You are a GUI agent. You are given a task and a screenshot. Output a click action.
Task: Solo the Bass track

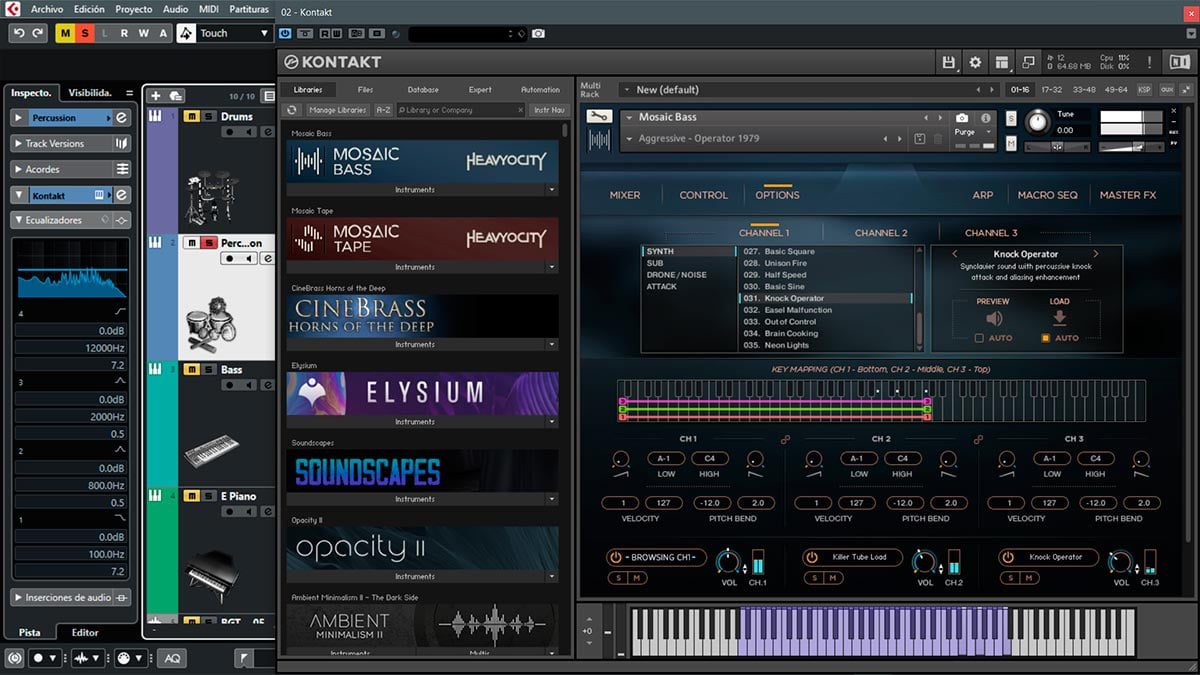pos(208,370)
